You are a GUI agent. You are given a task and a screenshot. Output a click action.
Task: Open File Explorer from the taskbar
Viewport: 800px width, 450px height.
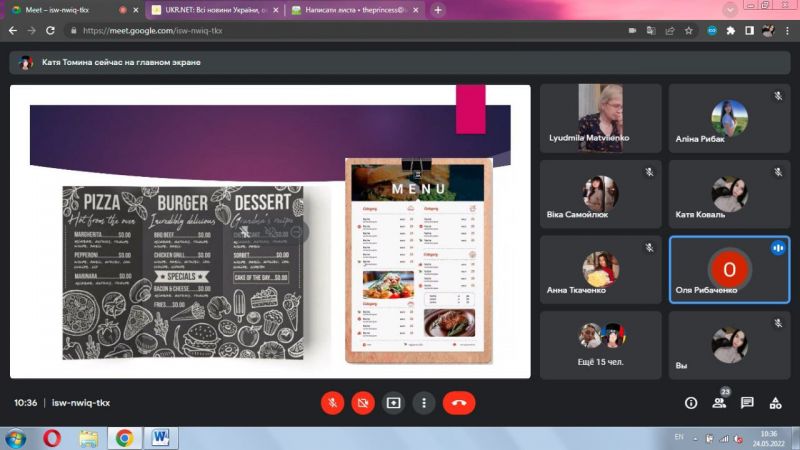coord(88,438)
